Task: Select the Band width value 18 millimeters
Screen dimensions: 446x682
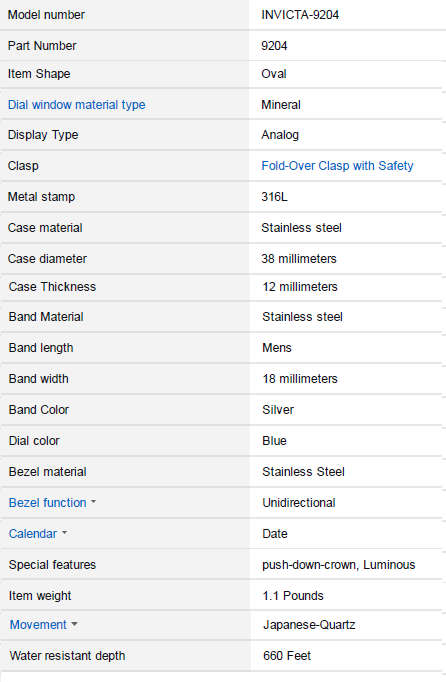Action: click(300, 379)
